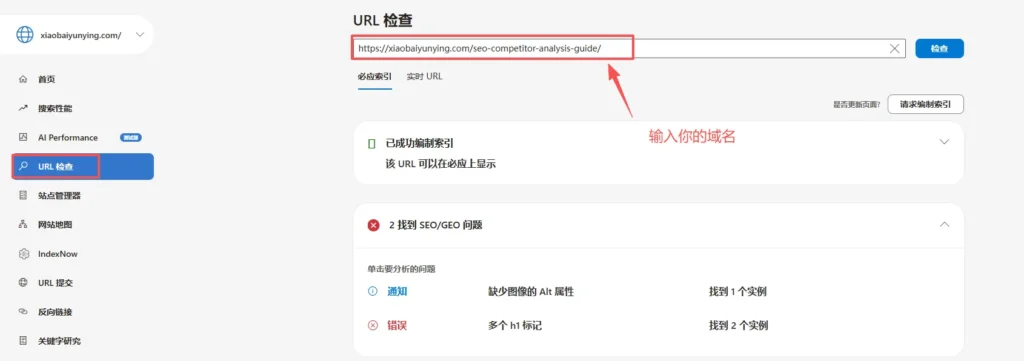This screenshot has width=1024, height=361.
Task: Click the green status icon by 已成功编制索引
Action: tap(372, 144)
